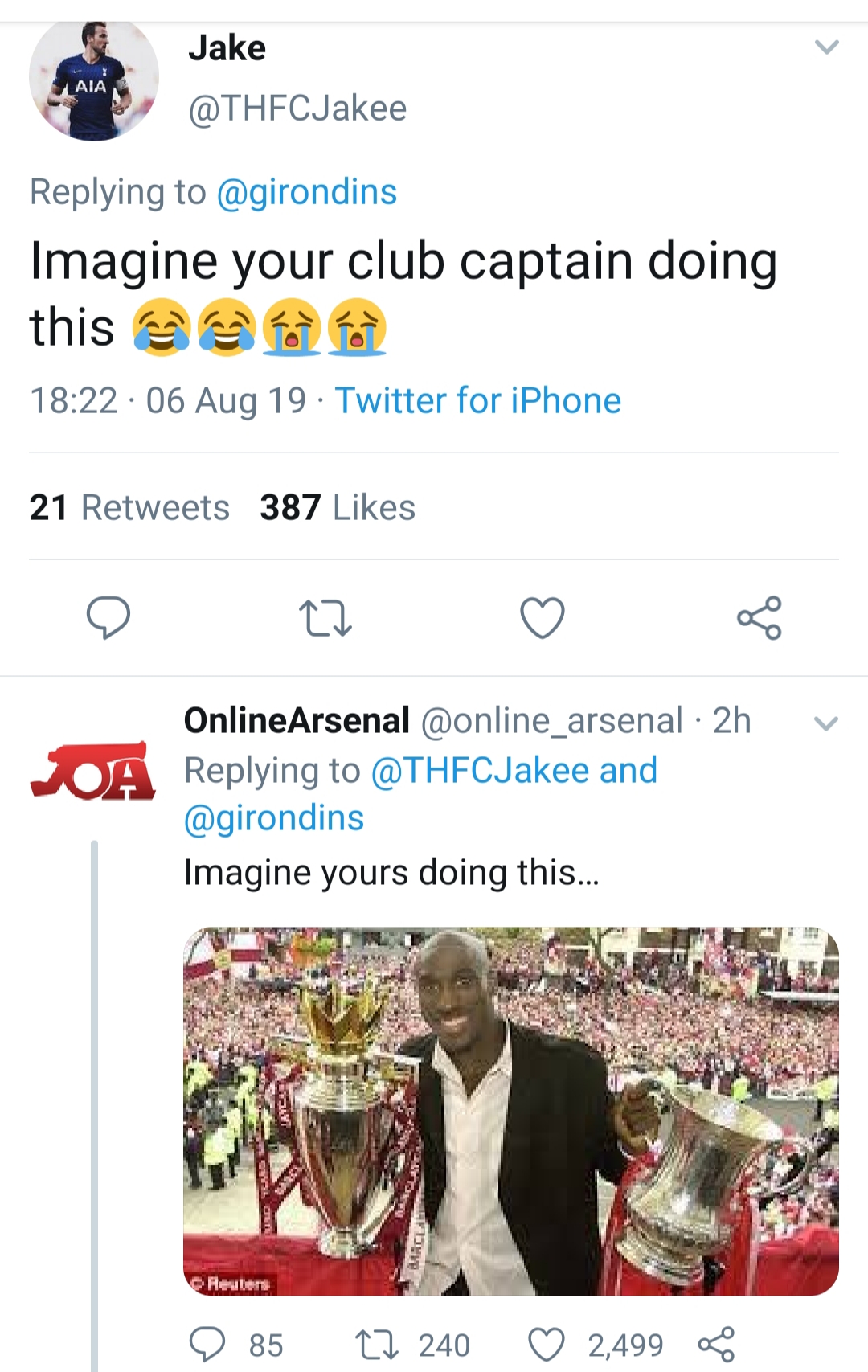
Task: Open @girondins link in Jake's reply
Action: click(307, 192)
